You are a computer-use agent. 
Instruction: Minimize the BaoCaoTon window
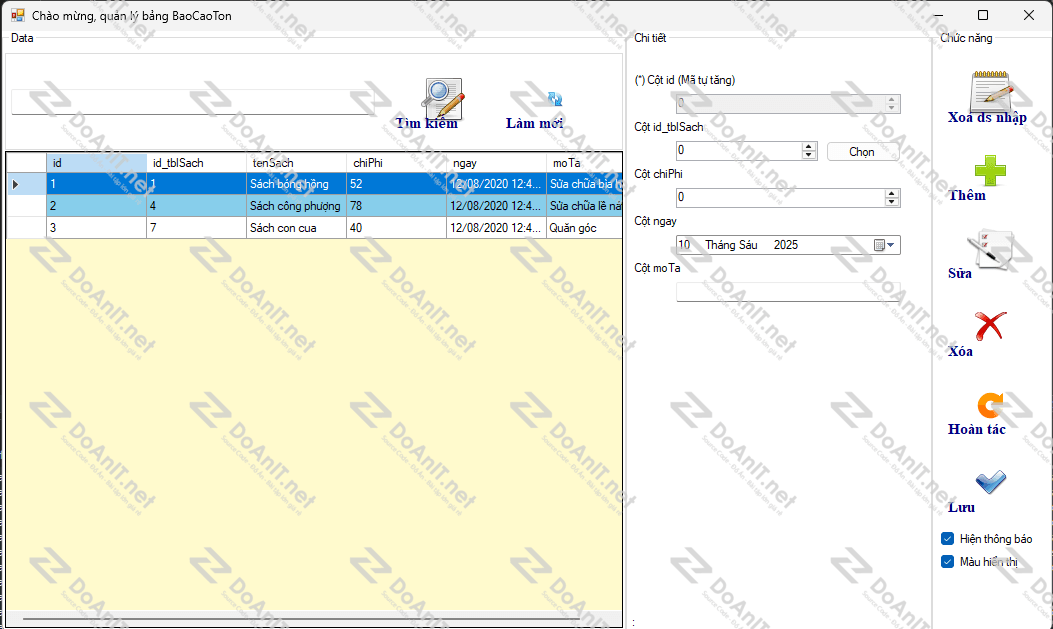coord(938,15)
